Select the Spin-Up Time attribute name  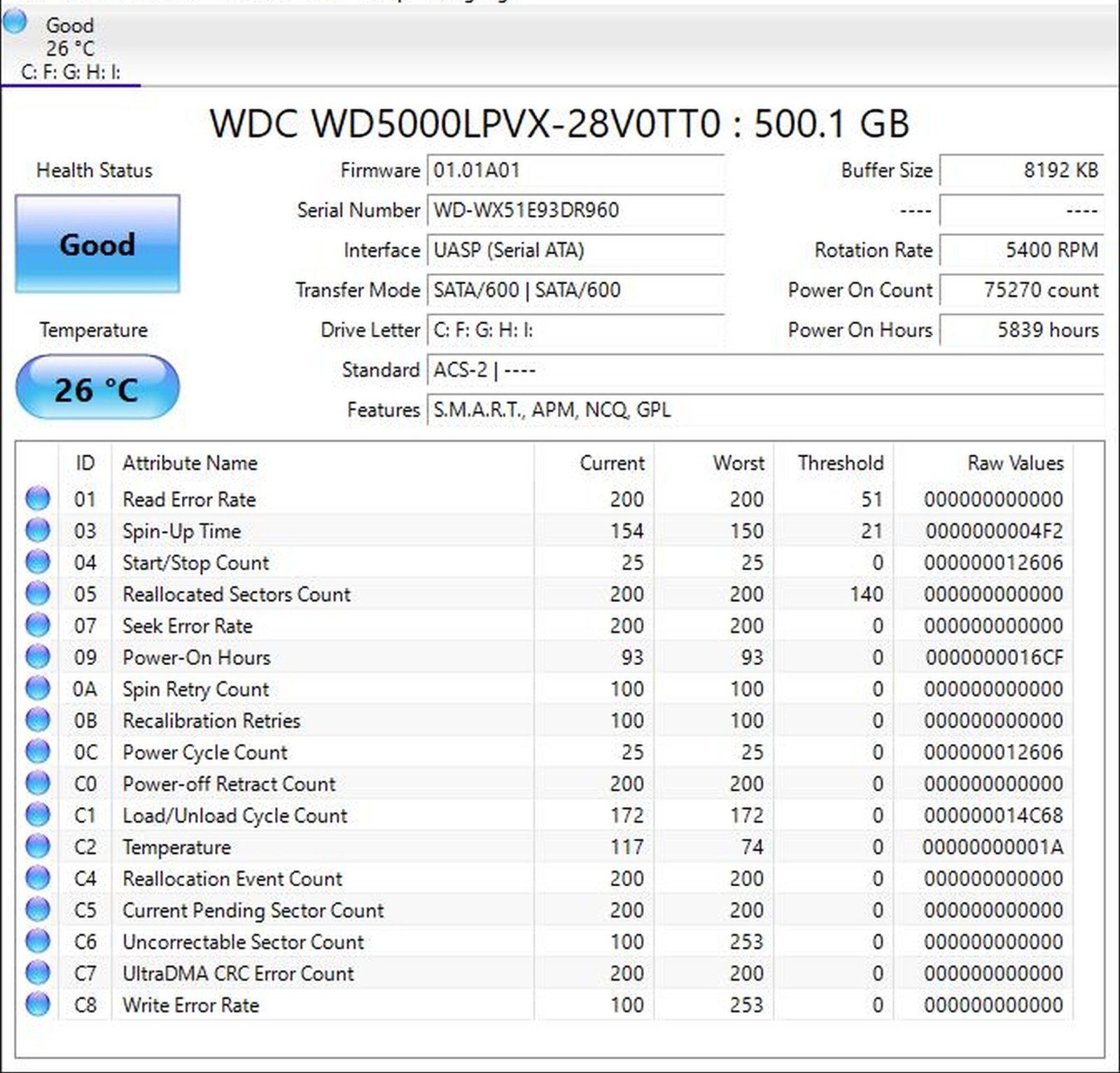(x=181, y=531)
